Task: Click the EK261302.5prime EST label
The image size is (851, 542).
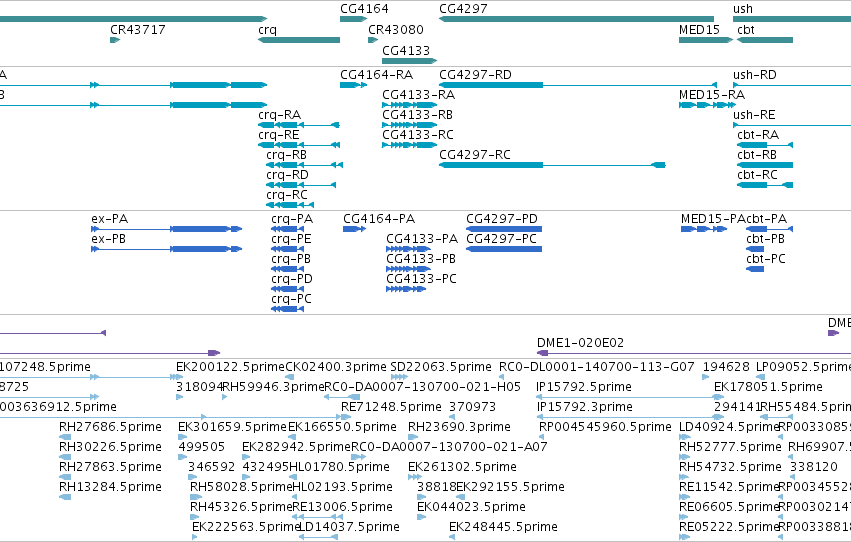Action: (462, 467)
